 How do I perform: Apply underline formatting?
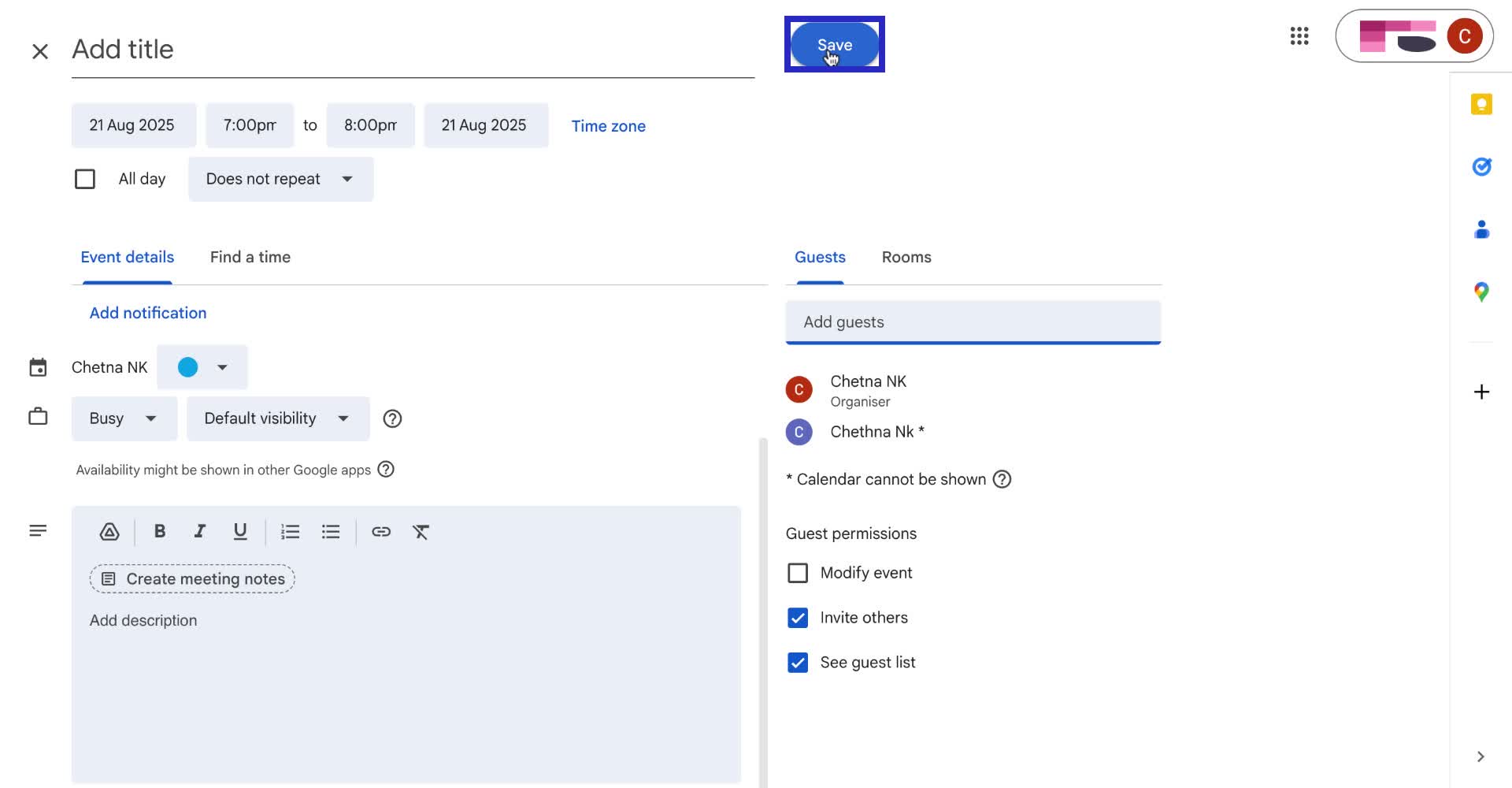(x=239, y=531)
